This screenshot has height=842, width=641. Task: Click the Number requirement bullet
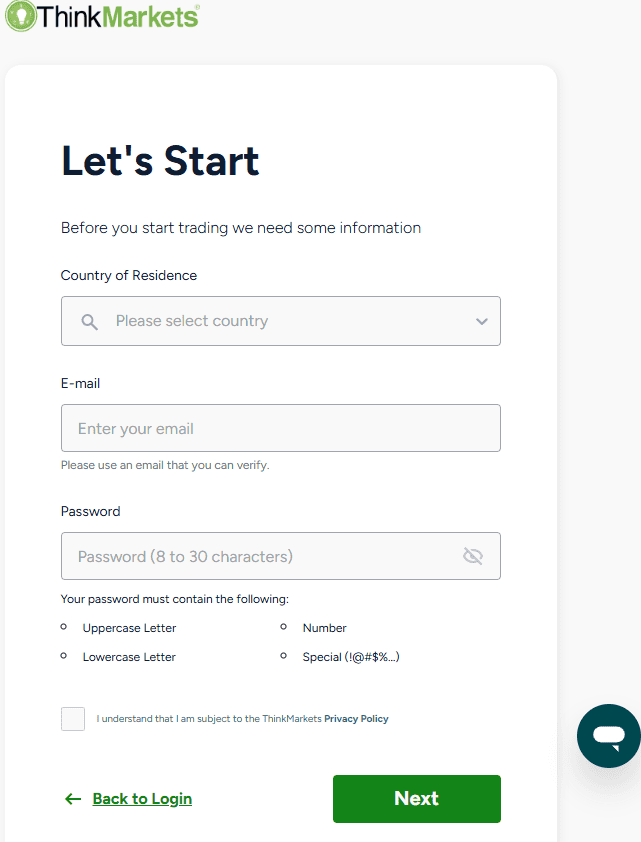[285, 627]
